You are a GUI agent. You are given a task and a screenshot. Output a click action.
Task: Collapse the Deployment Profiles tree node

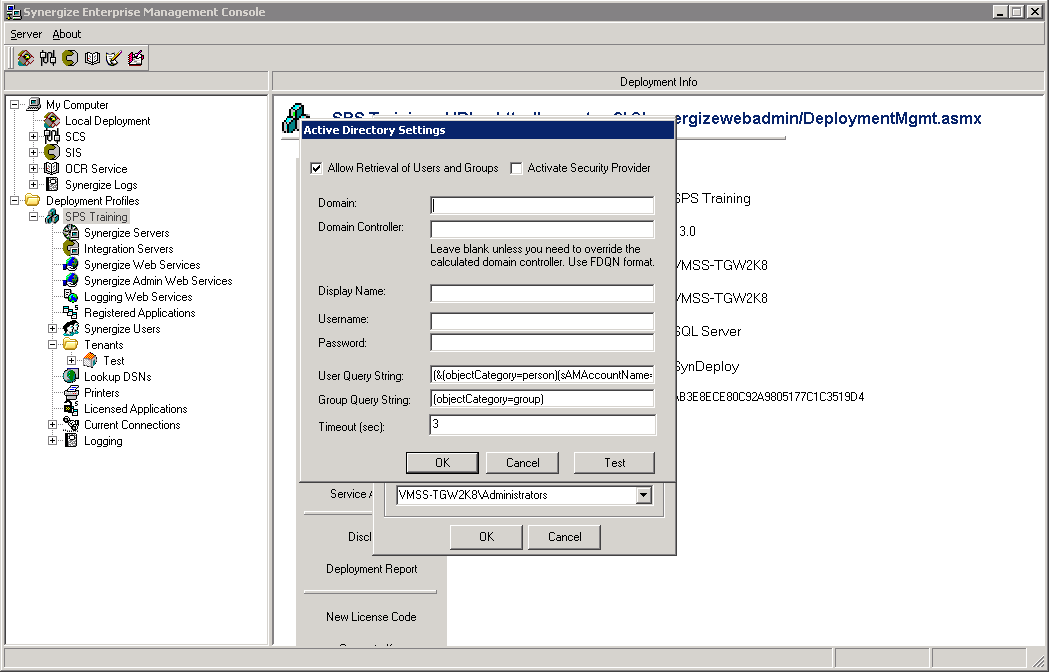(15, 201)
